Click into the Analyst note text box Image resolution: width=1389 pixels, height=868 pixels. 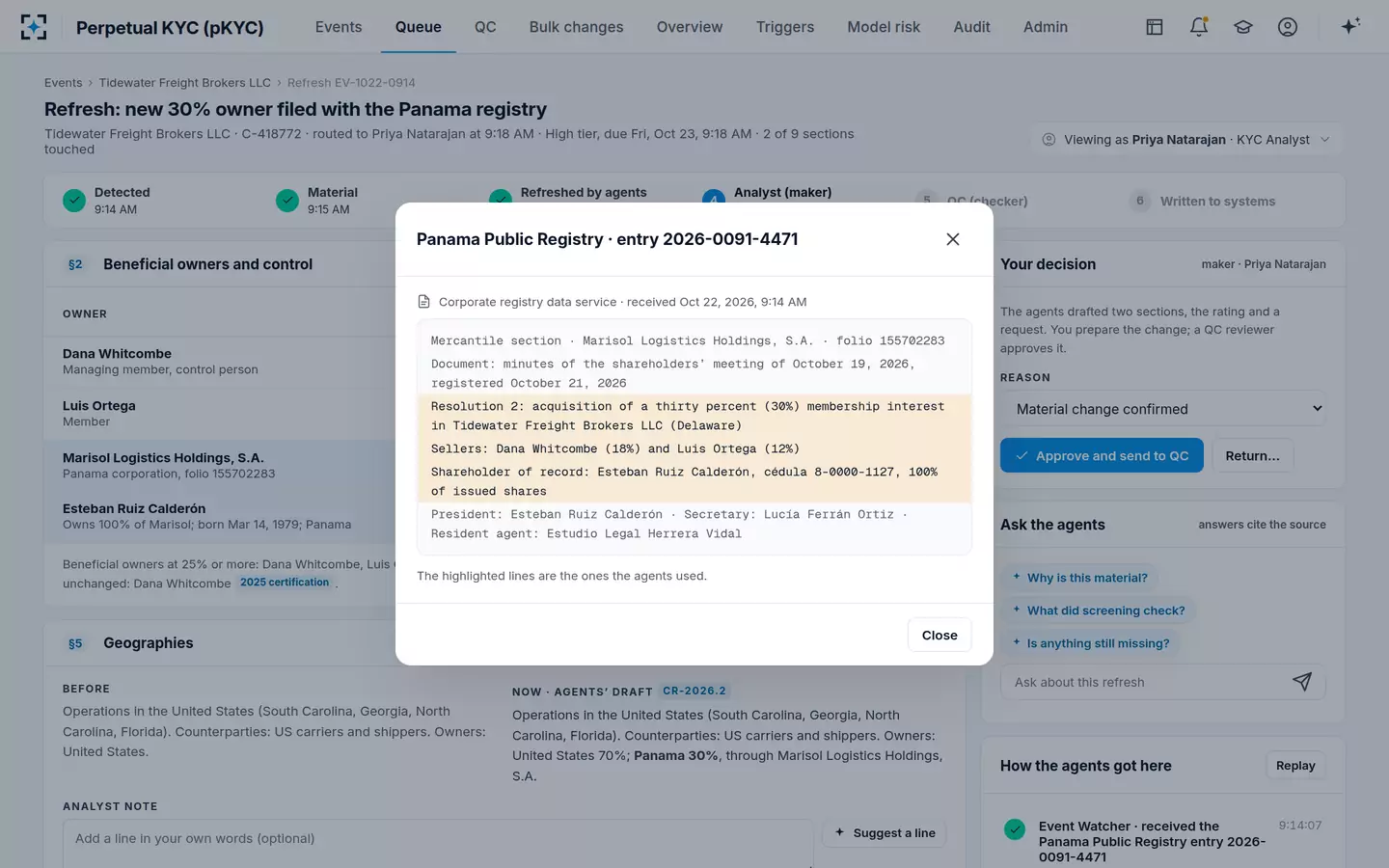[x=438, y=844]
